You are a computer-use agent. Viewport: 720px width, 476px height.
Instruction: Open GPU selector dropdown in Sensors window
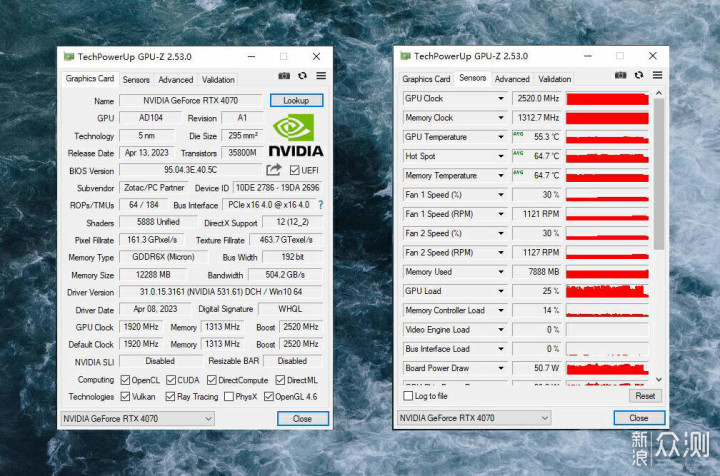tap(473, 418)
